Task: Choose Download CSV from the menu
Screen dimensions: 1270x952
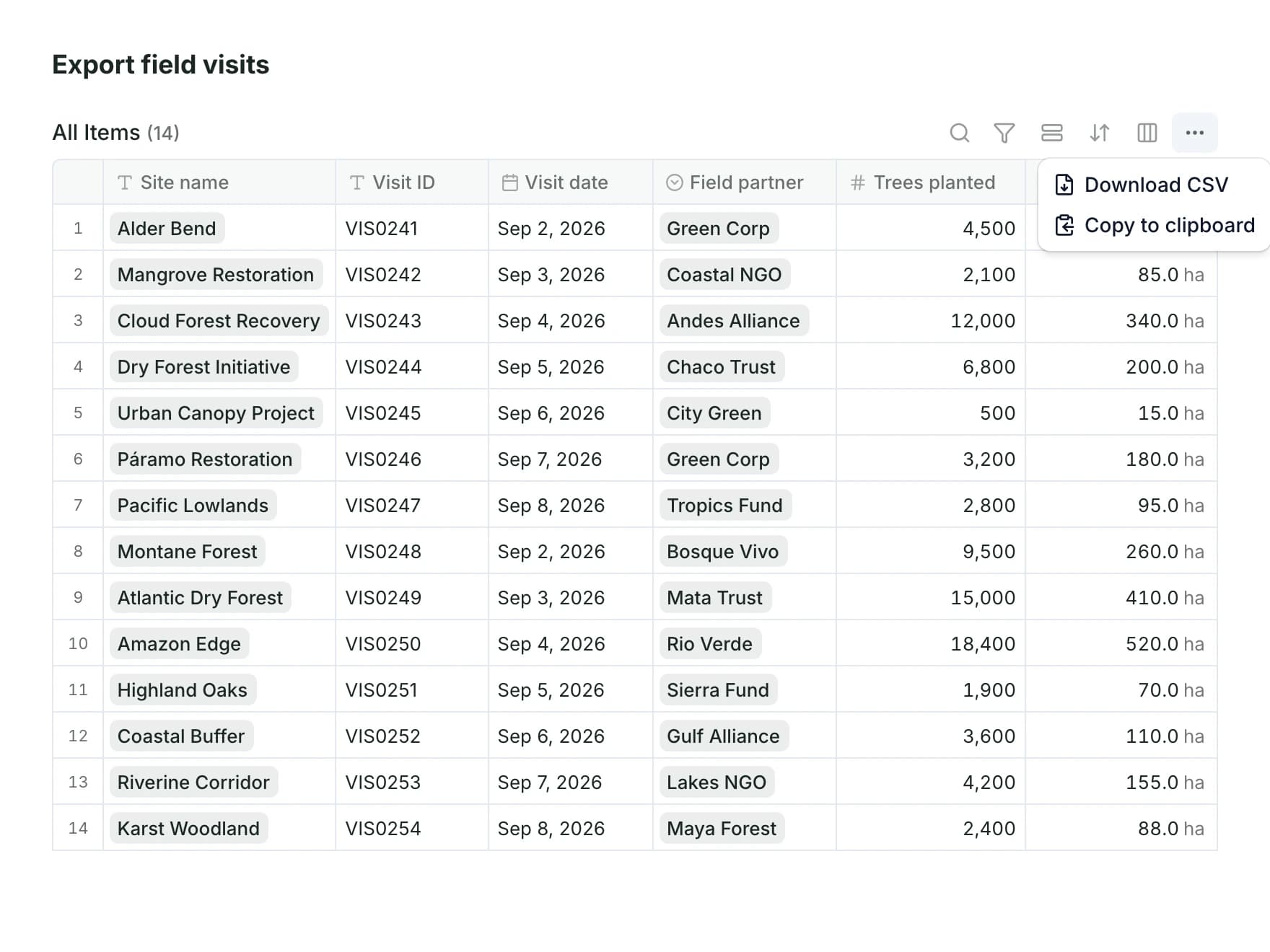Action: [x=1154, y=185]
